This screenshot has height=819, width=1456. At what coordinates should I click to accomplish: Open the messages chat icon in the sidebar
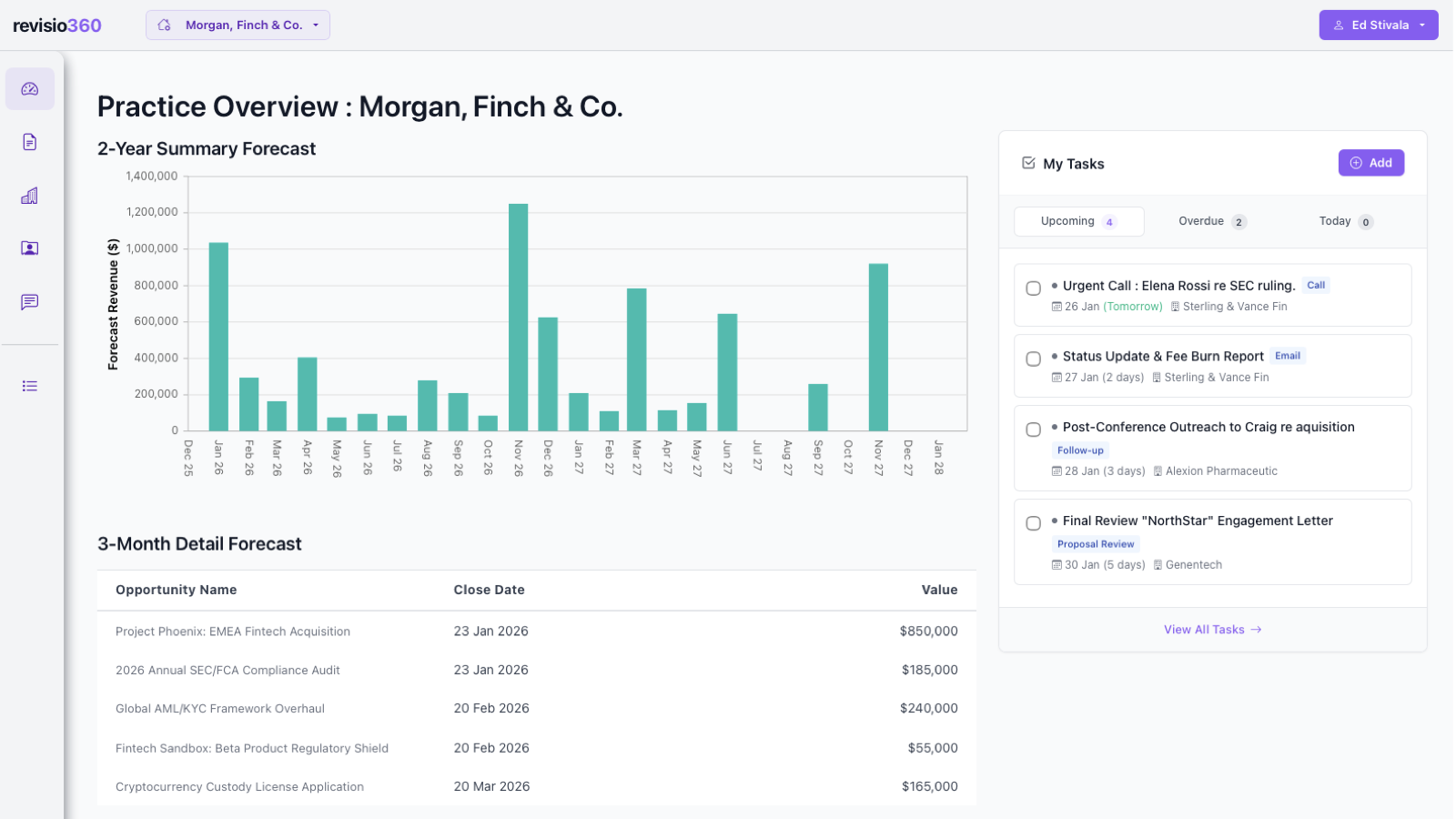coord(30,301)
